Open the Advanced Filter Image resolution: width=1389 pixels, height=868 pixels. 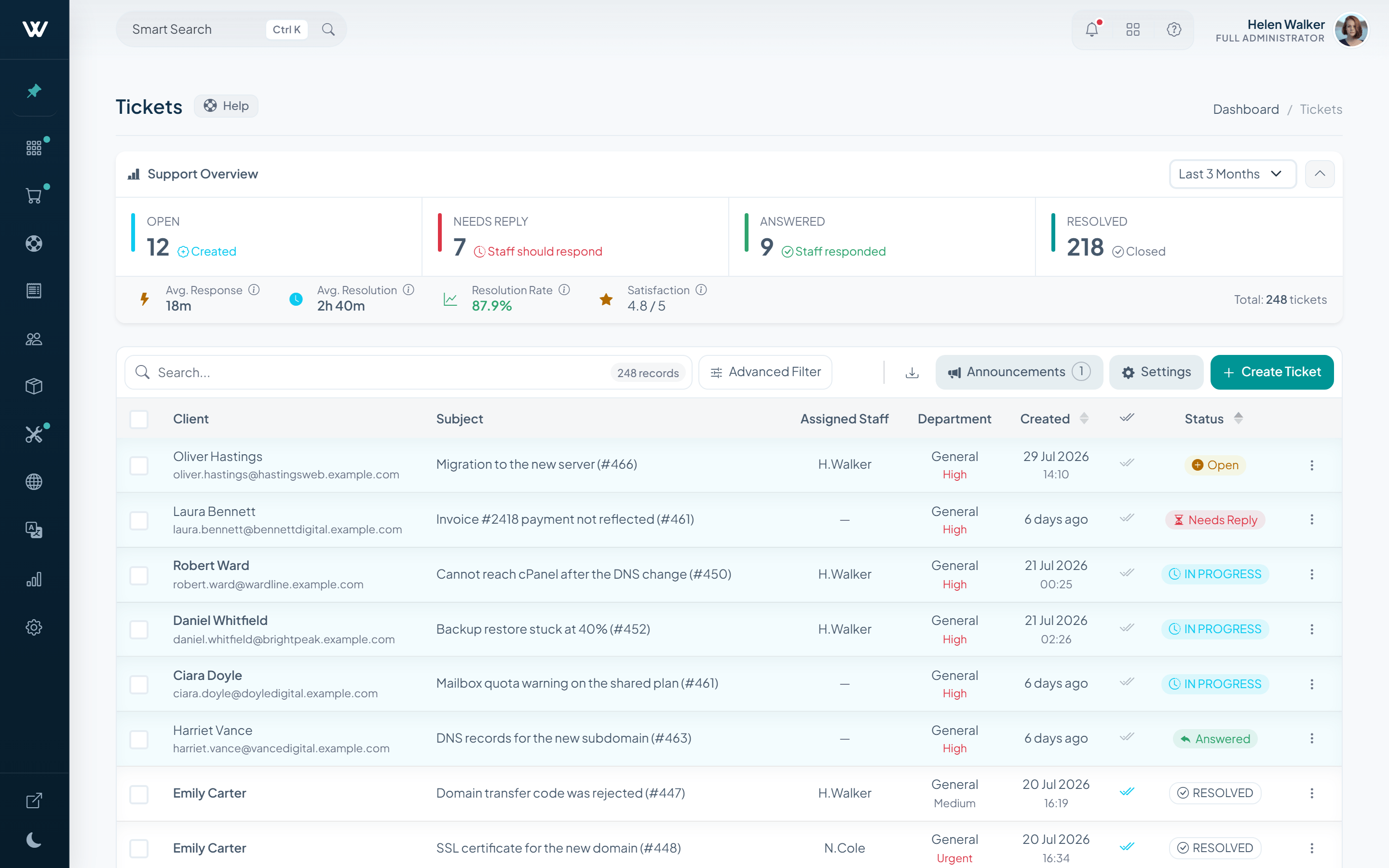click(765, 372)
